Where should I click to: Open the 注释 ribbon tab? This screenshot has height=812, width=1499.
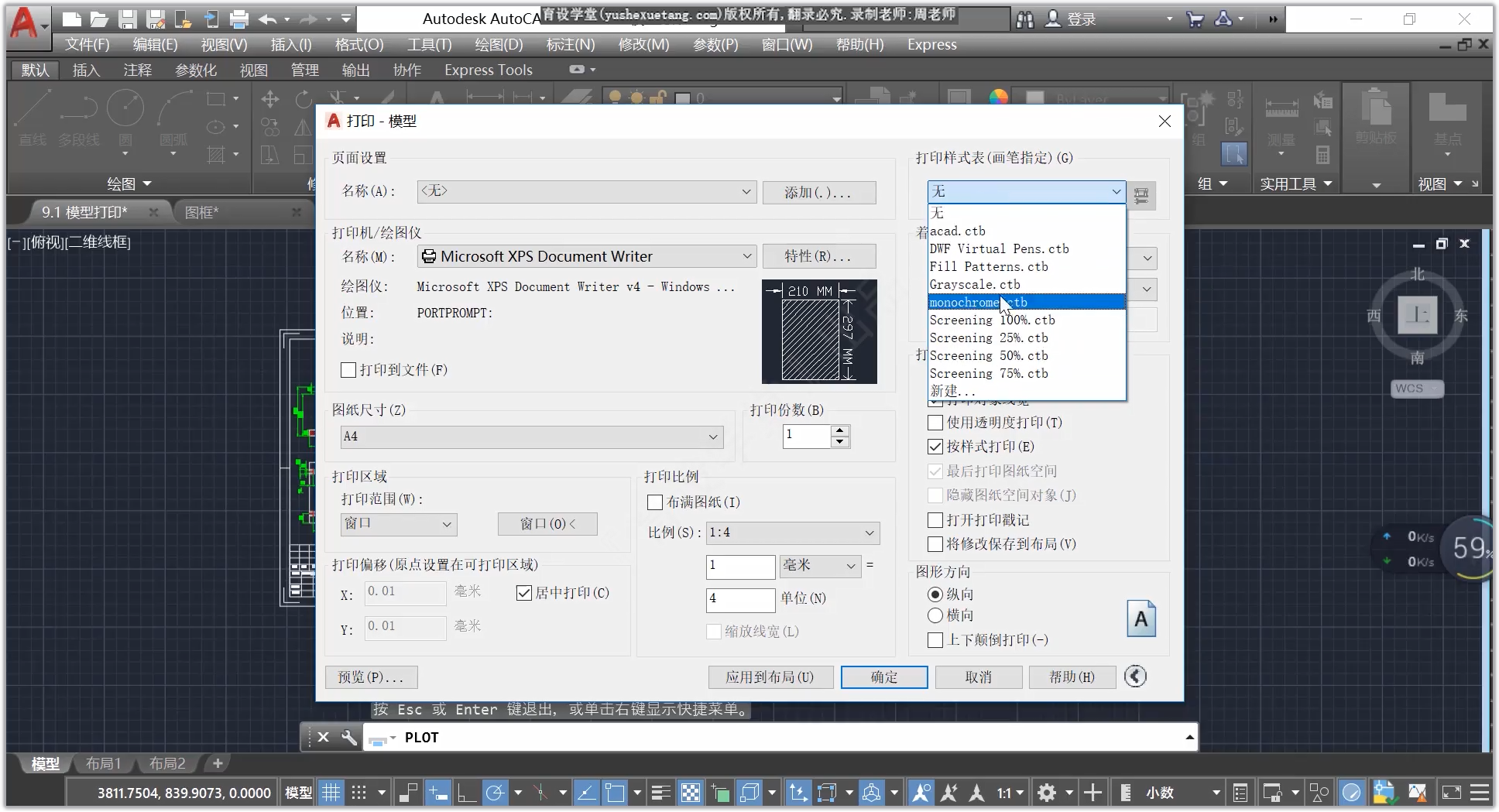(137, 70)
